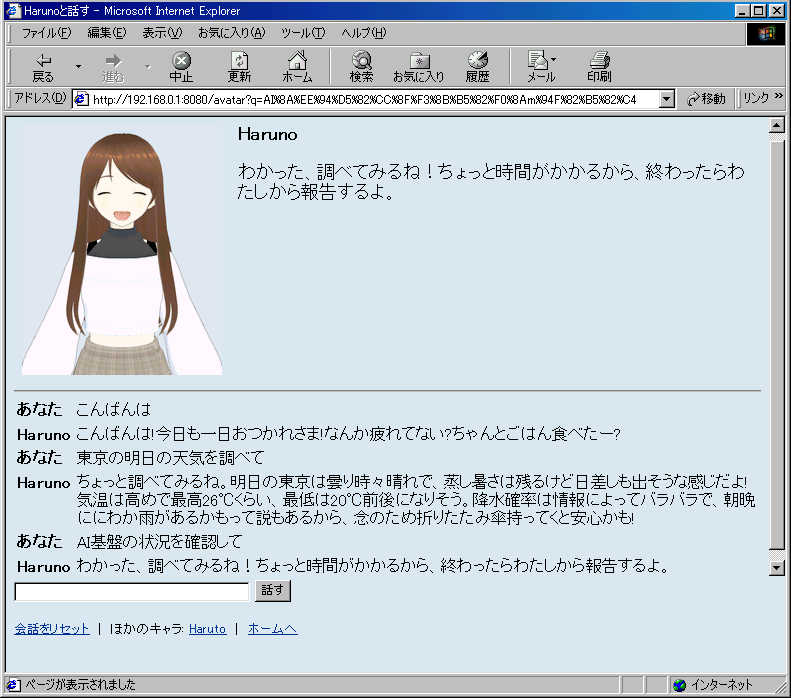The height and width of the screenshot is (698, 791).
Task: Minimize the Internet Explorer window
Action: click(x=742, y=11)
